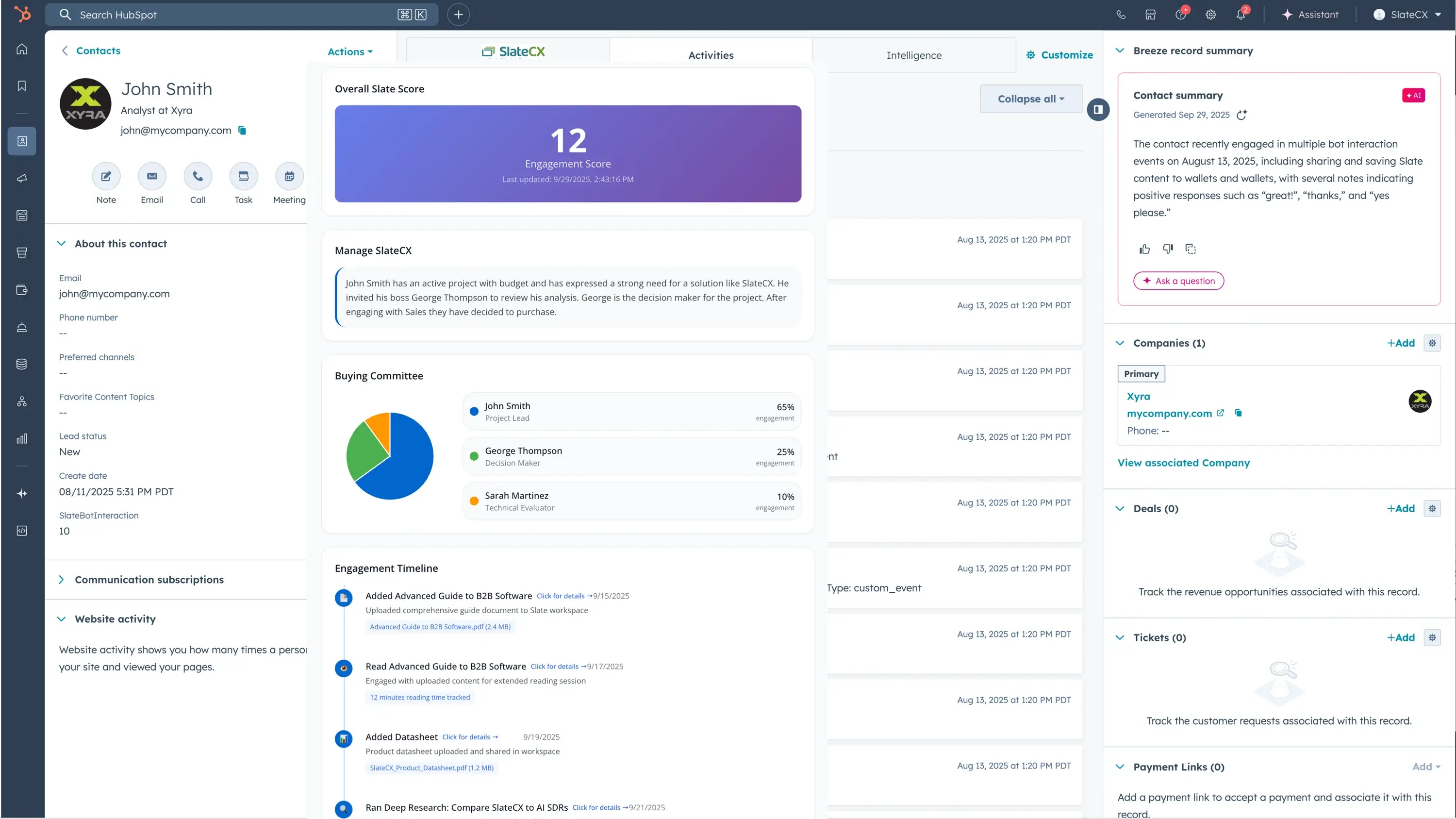
Task: Click thumbs down on Contact summary
Action: tap(1168, 249)
